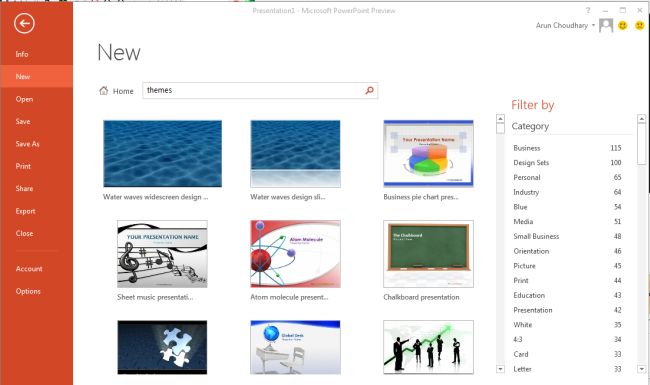The height and width of the screenshot is (385, 650).
Task: Click the Home link beside search
Action: (x=123, y=91)
